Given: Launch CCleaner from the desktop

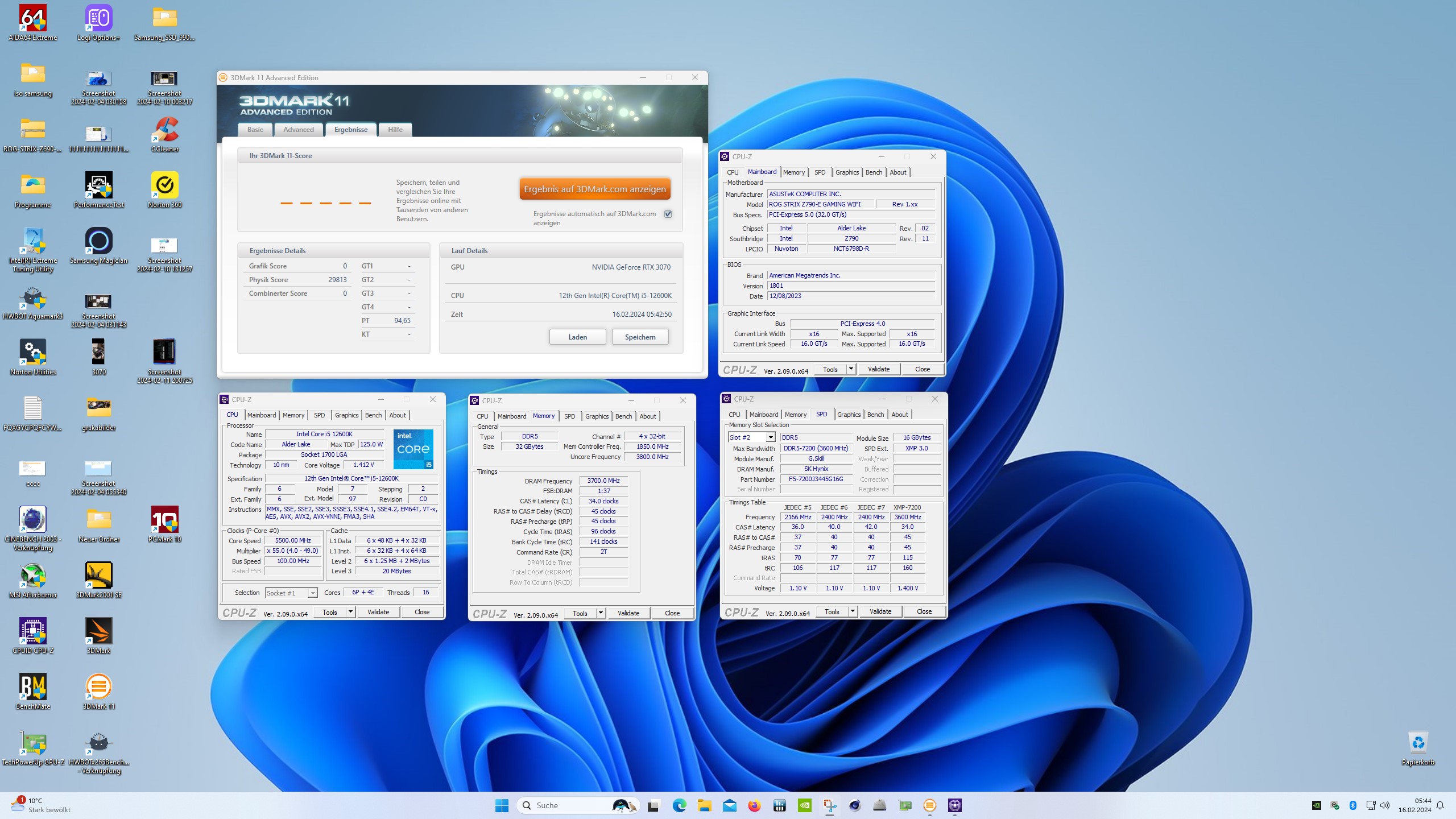Looking at the screenshot, I should (x=165, y=135).
